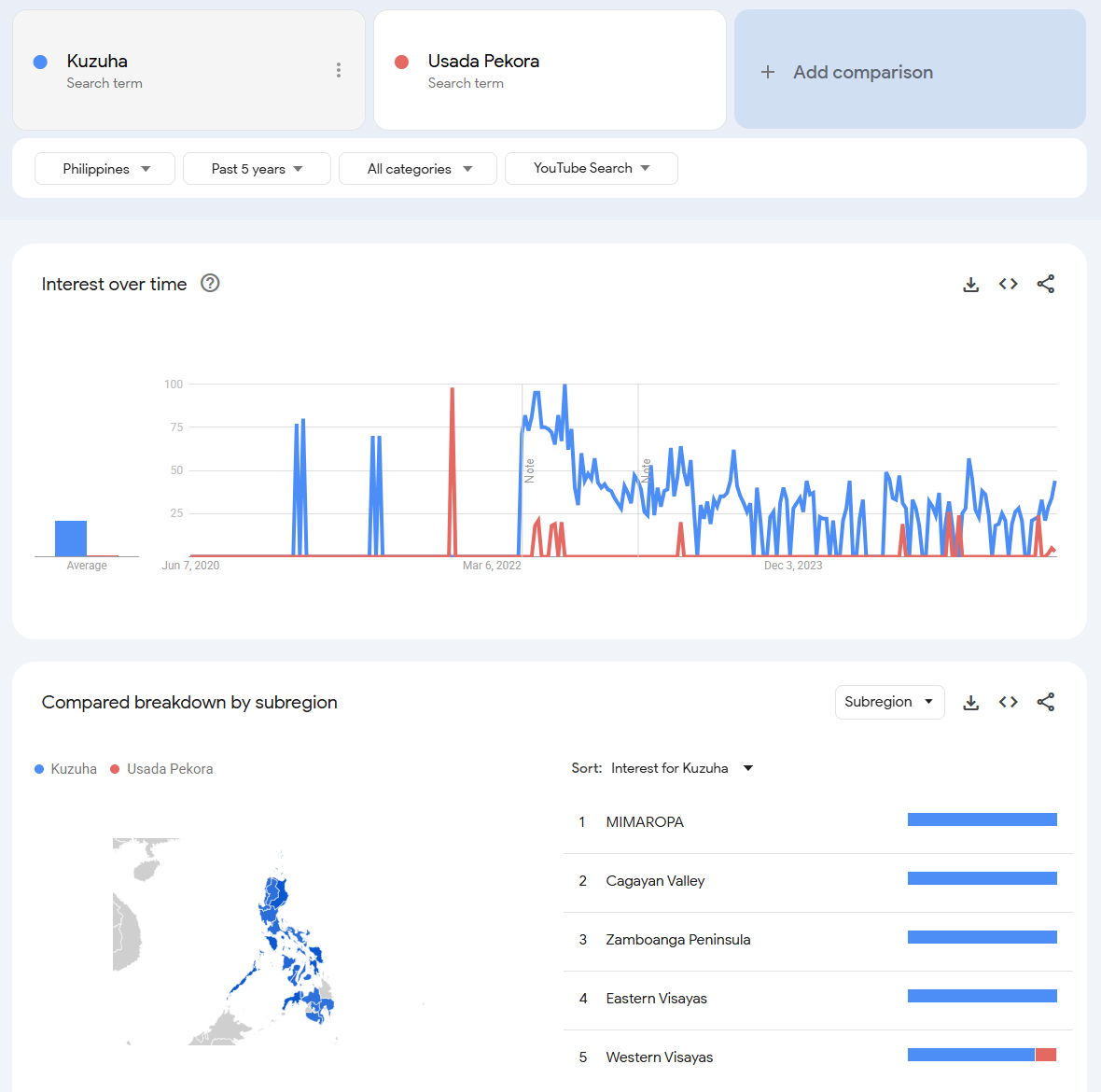Expand the Past 5 years time filter
Screen dimensions: 1101x1092
(257, 169)
